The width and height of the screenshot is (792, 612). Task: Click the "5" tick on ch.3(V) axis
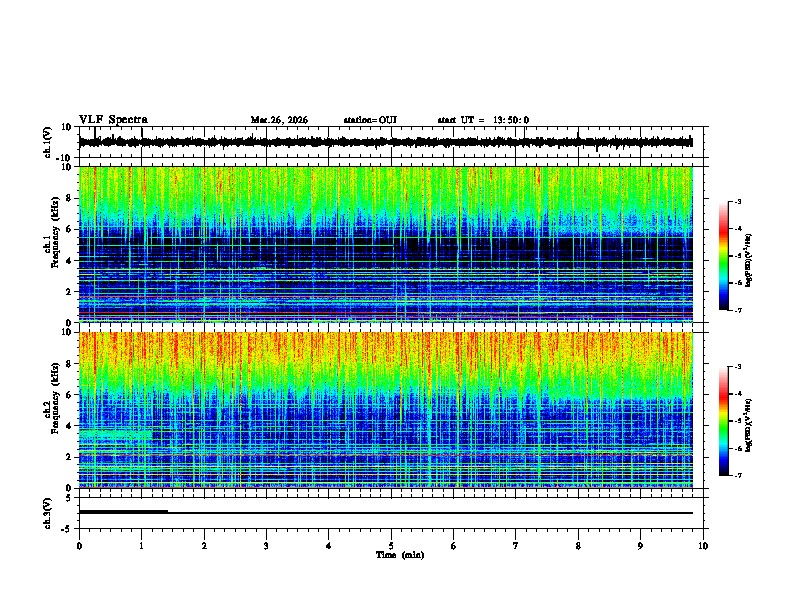point(70,498)
